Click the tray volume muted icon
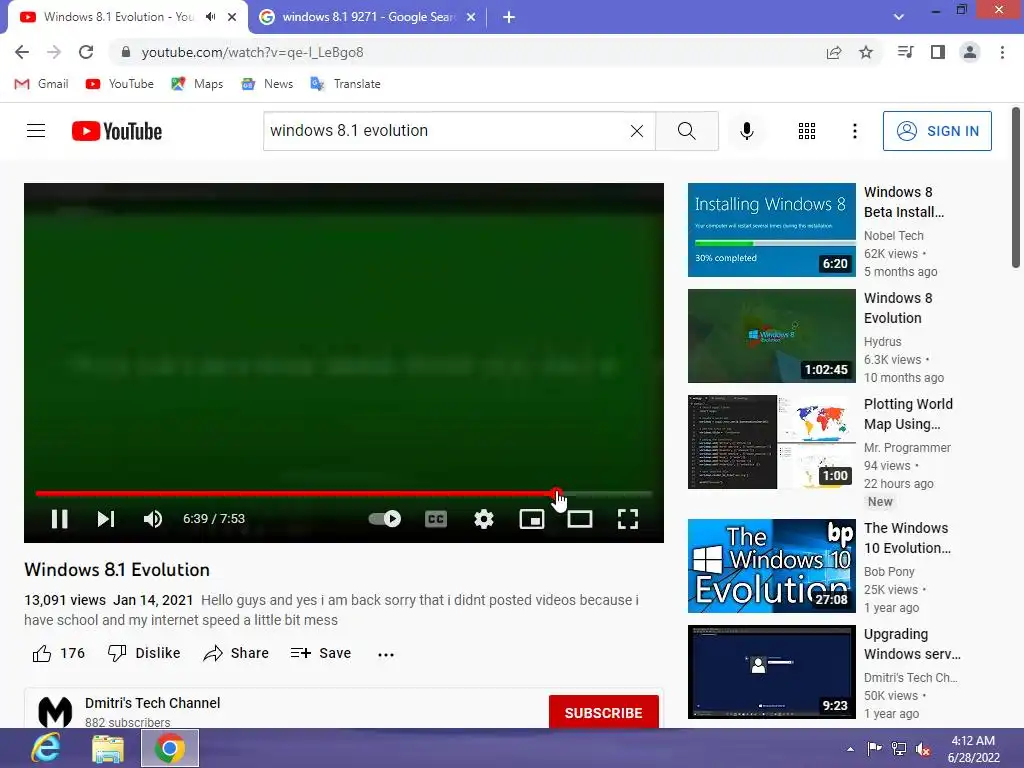1024x768 pixels. pos(923,749)
